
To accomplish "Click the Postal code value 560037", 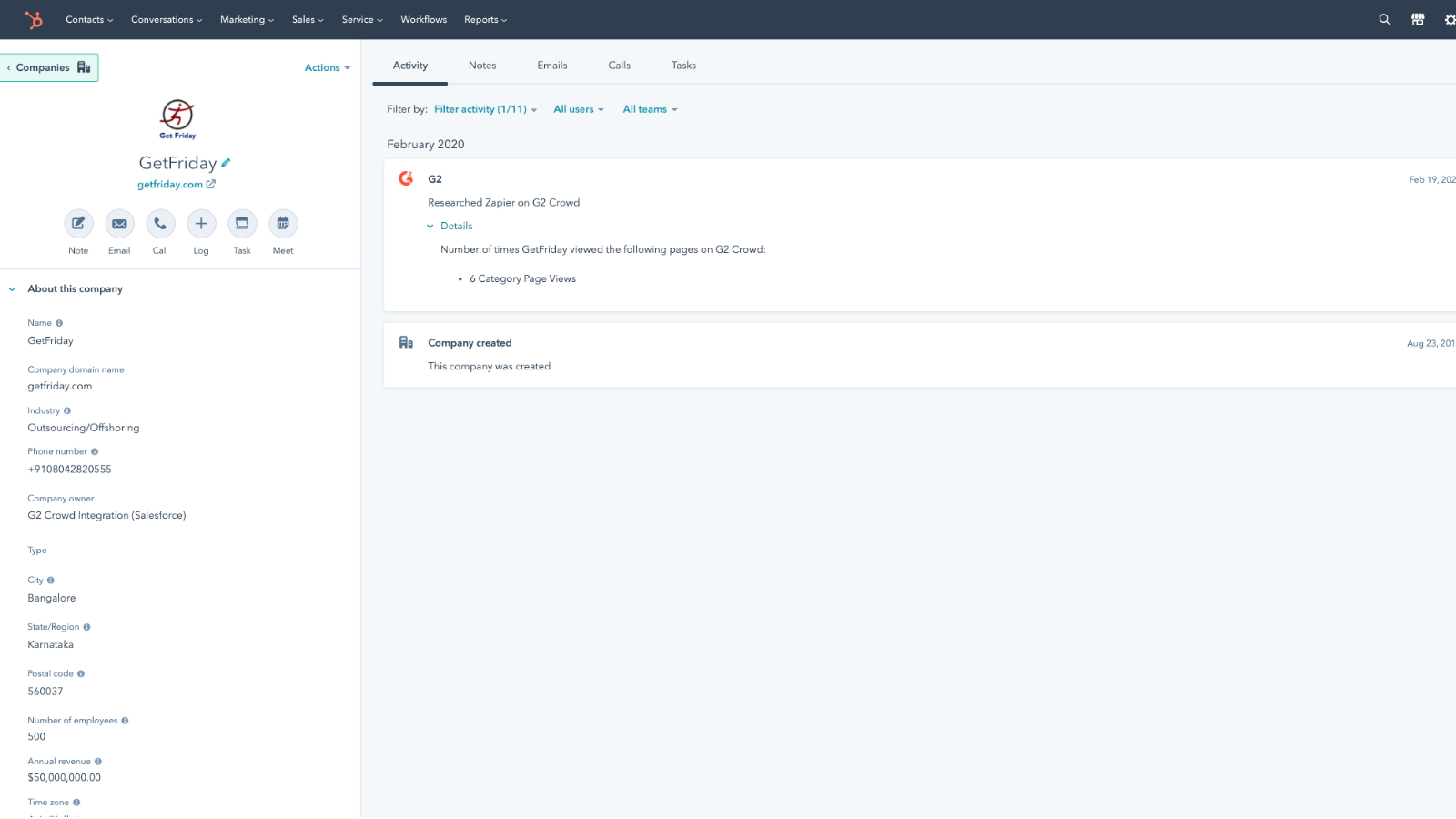I will click(x=45, y=692).
